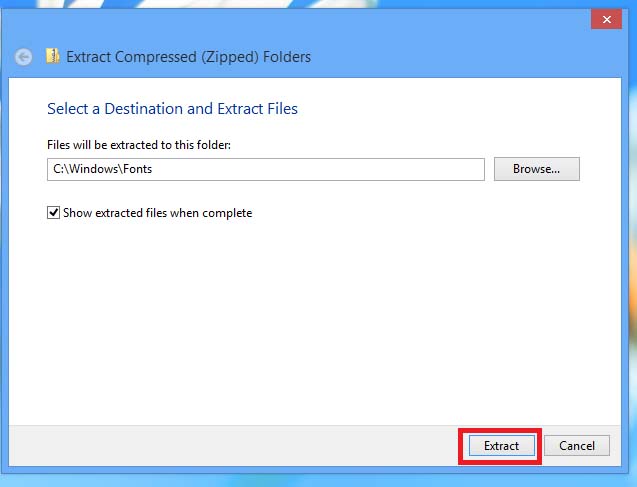Click the Extract button
This screenshot has height=487, width=637.
pyautogui.click(x=502, y=446)
